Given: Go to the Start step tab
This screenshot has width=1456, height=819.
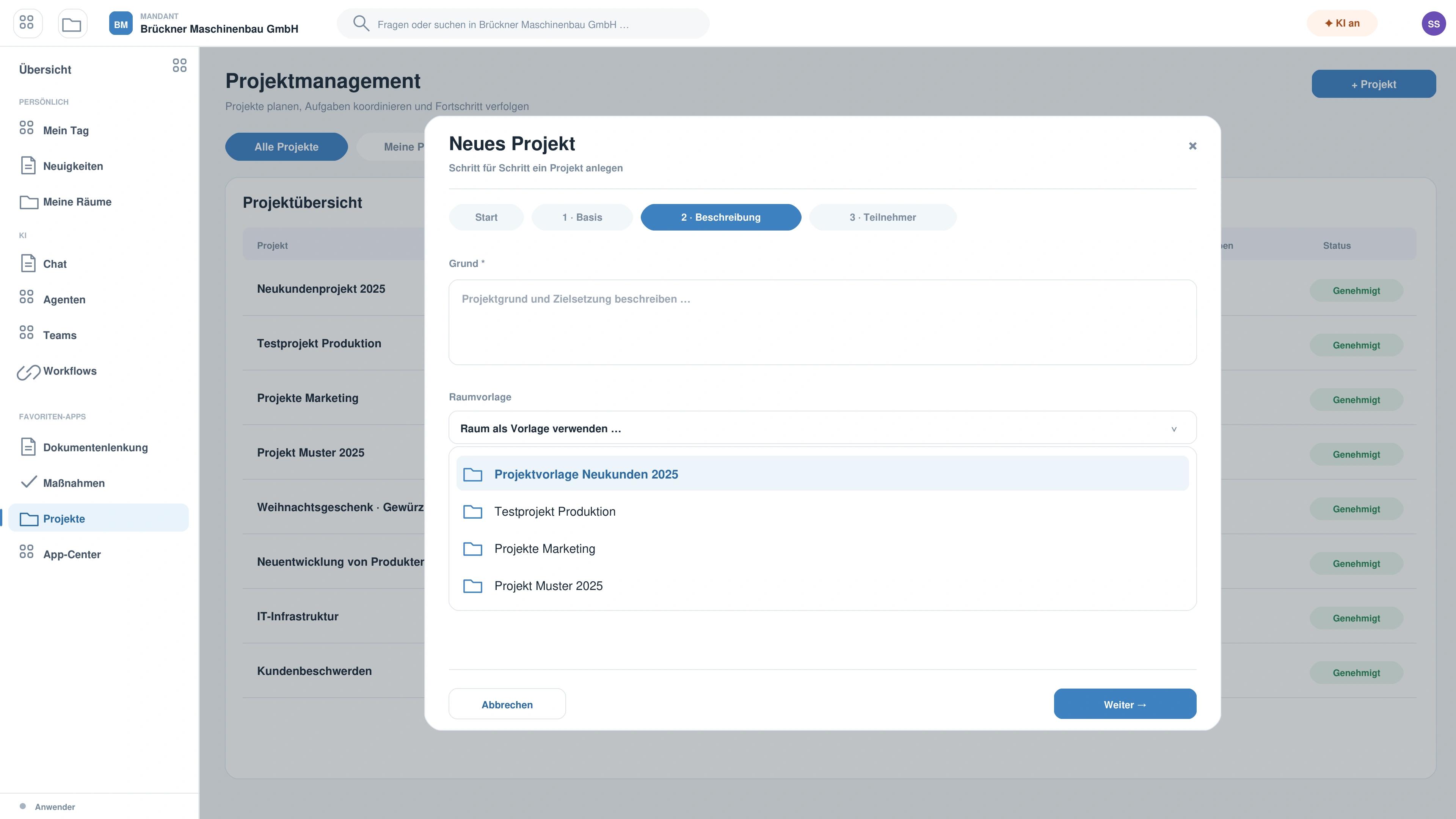Looking at the screenshot, I should point(486,217).
